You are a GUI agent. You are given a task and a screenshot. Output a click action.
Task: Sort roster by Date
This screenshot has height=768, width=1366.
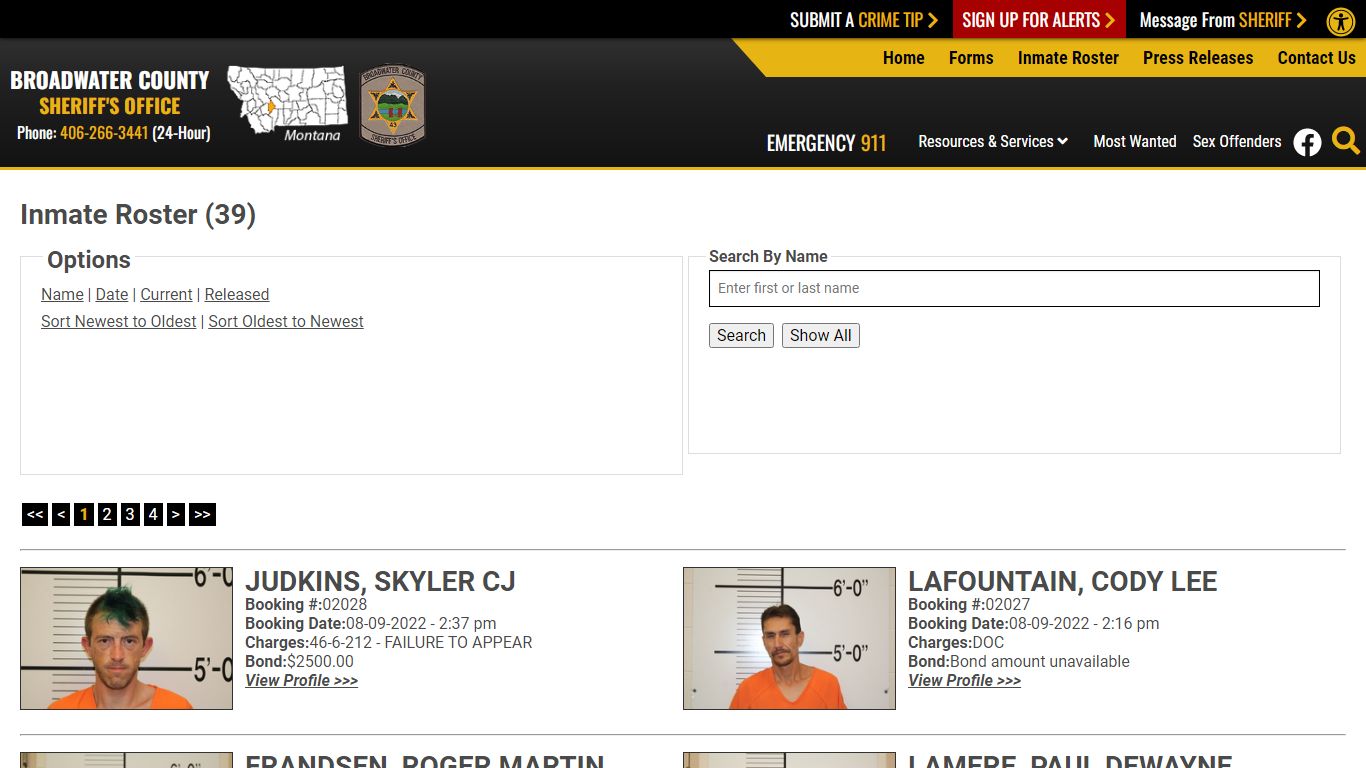tap(112, 294)
